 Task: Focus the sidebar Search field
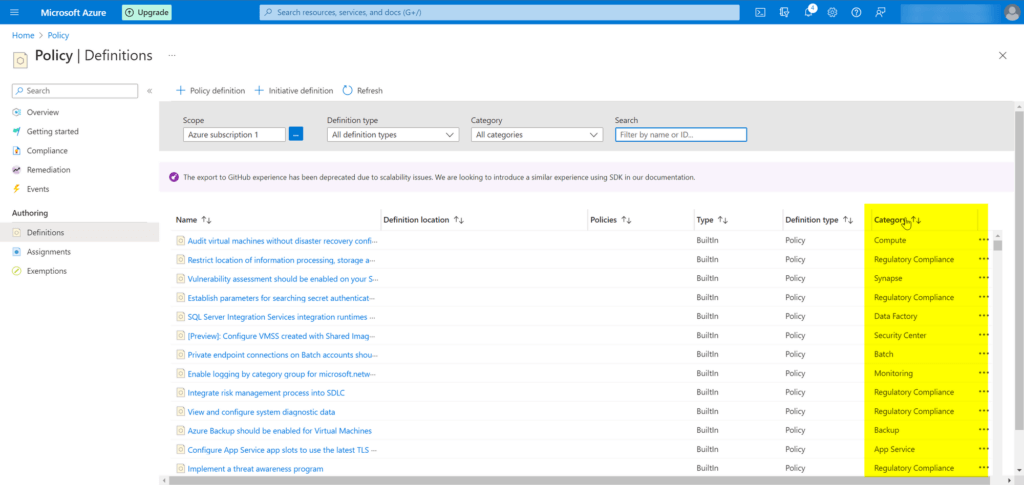click(x=75, y=91)
